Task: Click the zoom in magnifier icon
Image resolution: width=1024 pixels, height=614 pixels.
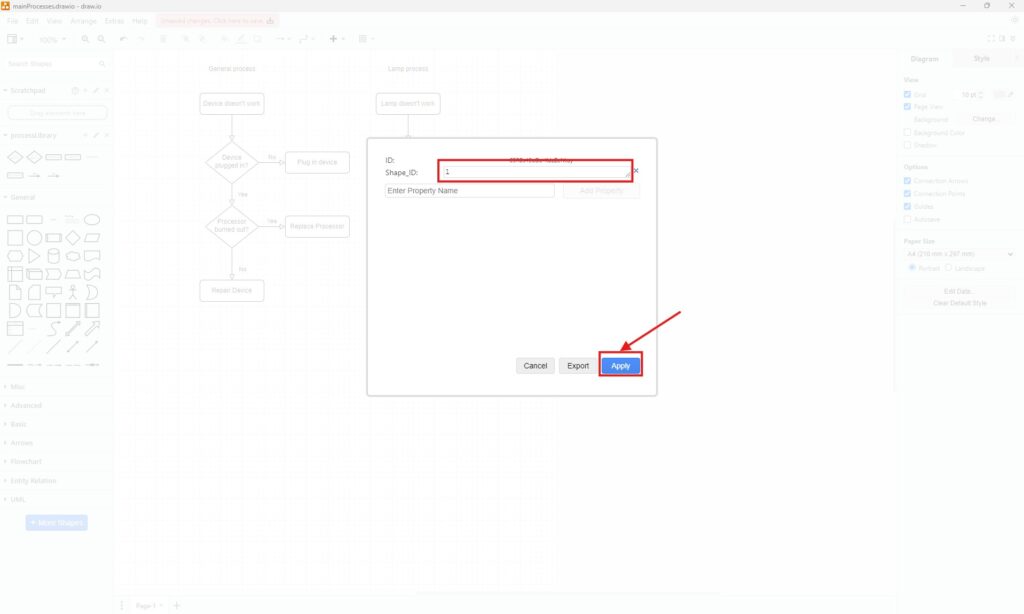Action: (x=86, y=39)
